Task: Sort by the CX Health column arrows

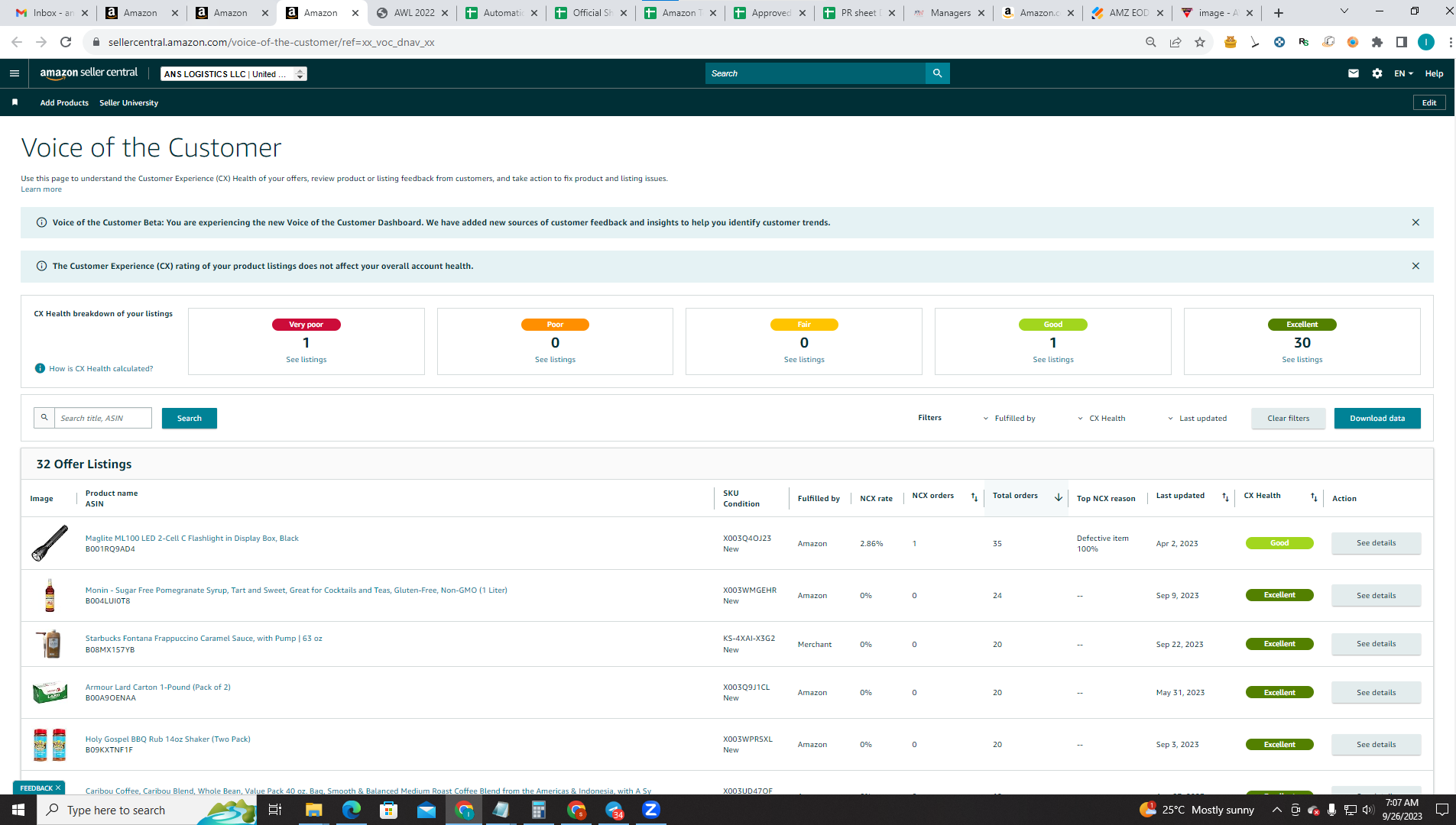Action: click(1314, 497)
